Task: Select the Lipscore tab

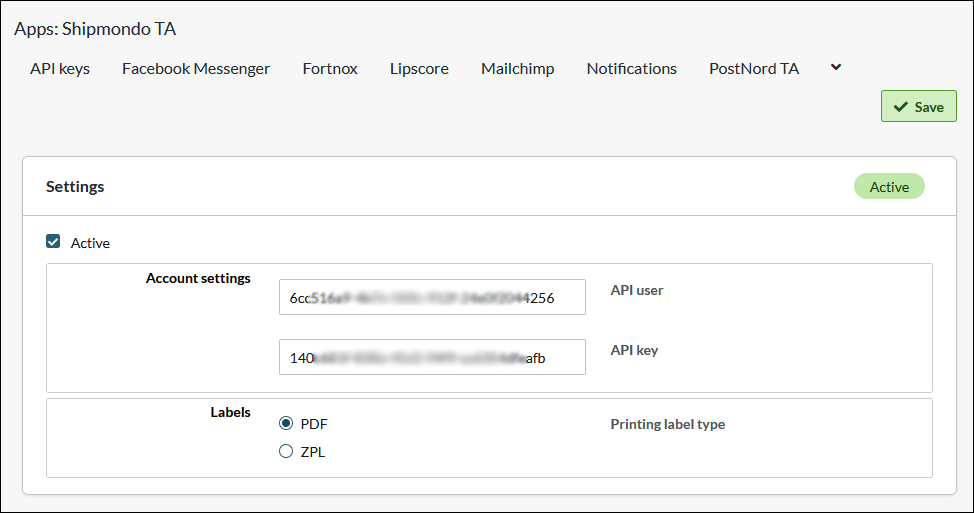Action: point(419,69)
